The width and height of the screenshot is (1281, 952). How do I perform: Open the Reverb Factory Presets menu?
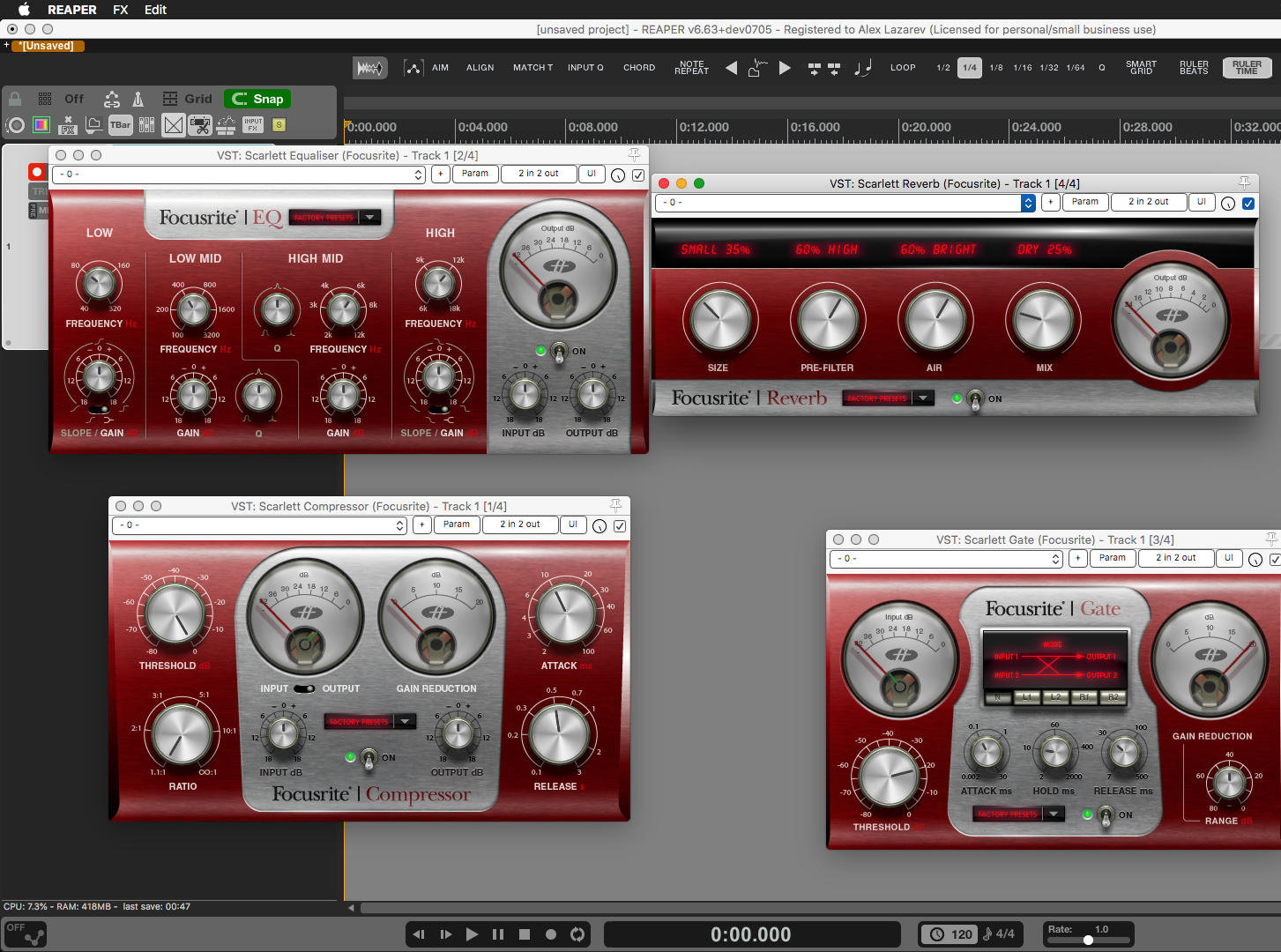[x=888, y=398]
